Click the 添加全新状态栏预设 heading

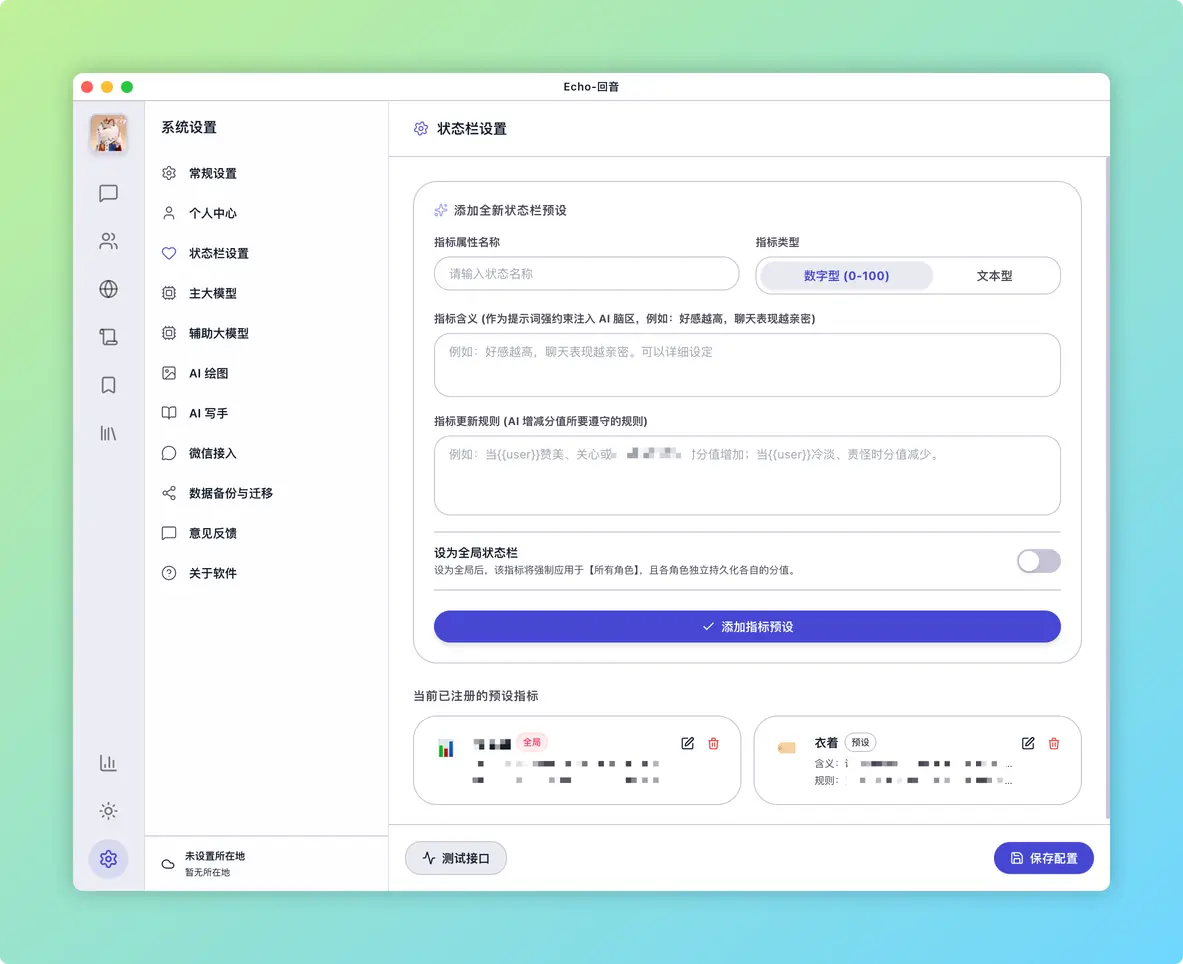[x=510, y=210]
